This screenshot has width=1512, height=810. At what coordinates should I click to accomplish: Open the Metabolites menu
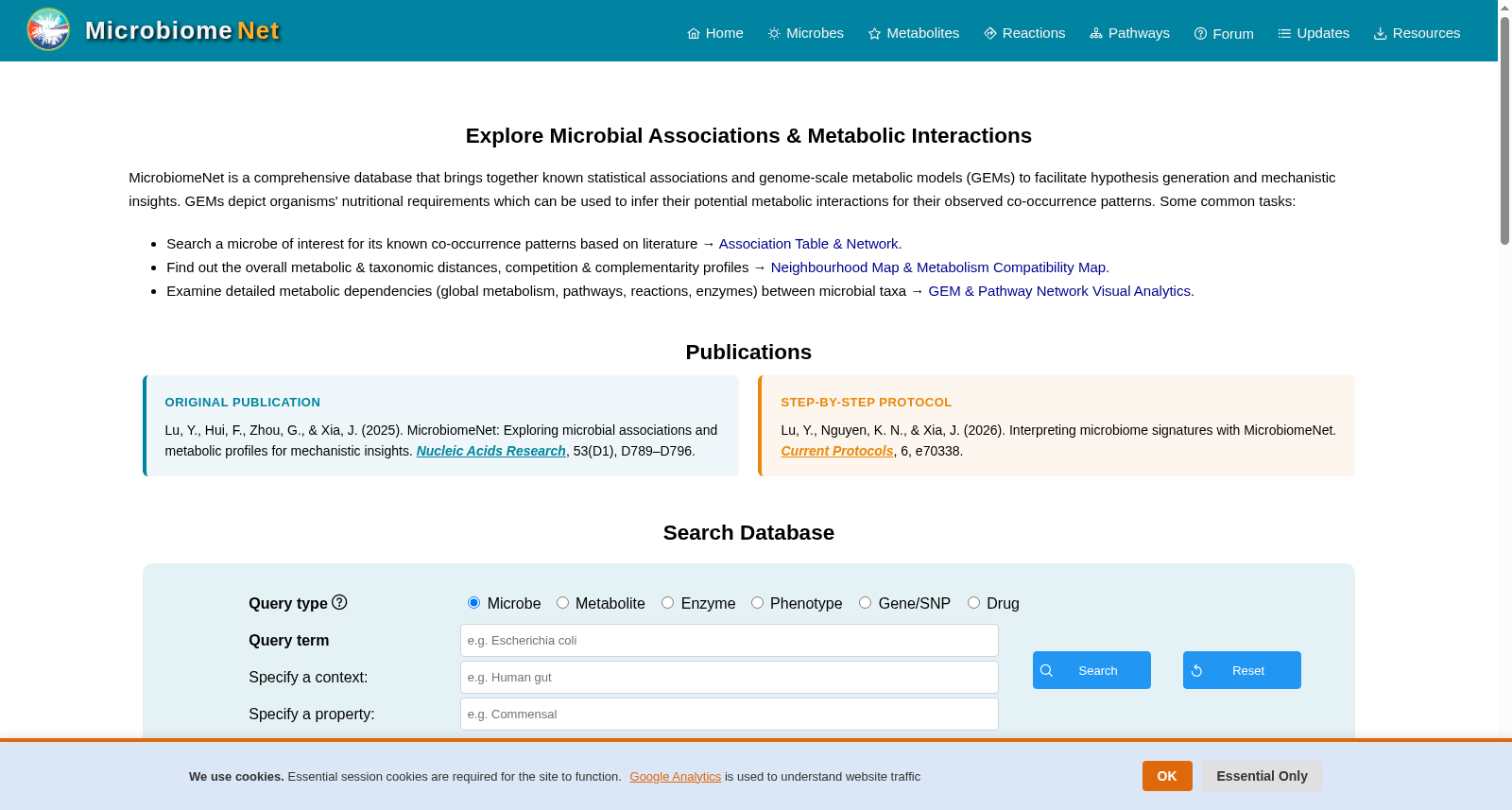(x=914, y=33)
